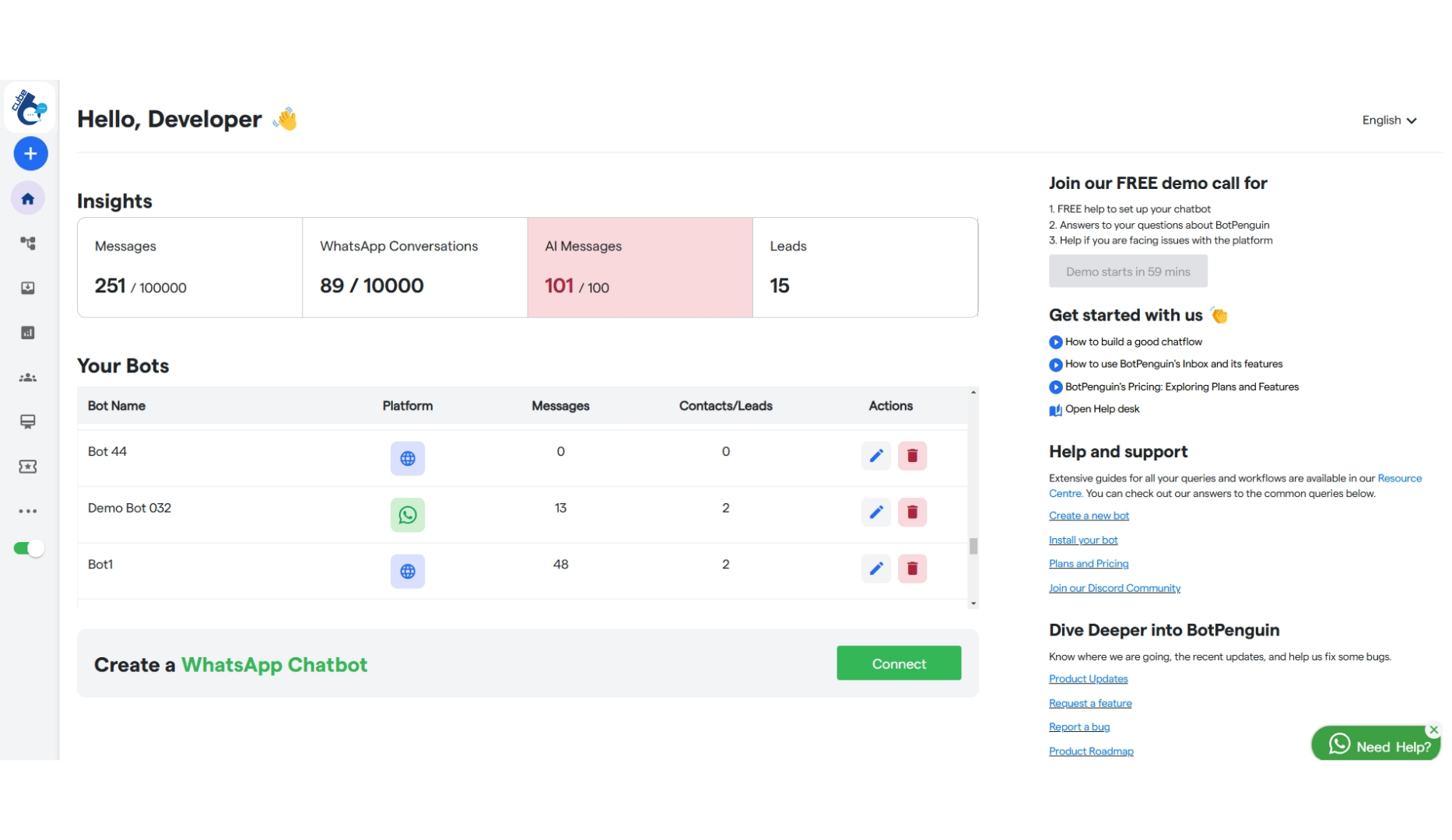Select the Leads insight card
This screenshot has width=1452, height=840.
[x=865, y=268]
